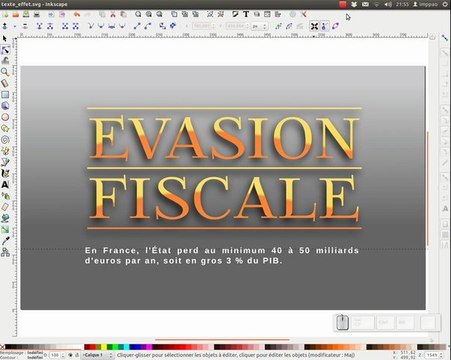The height and width of the screenshot is (360, 451).
Task: Ungroup selected objects icon
Action: coord(221,14)
